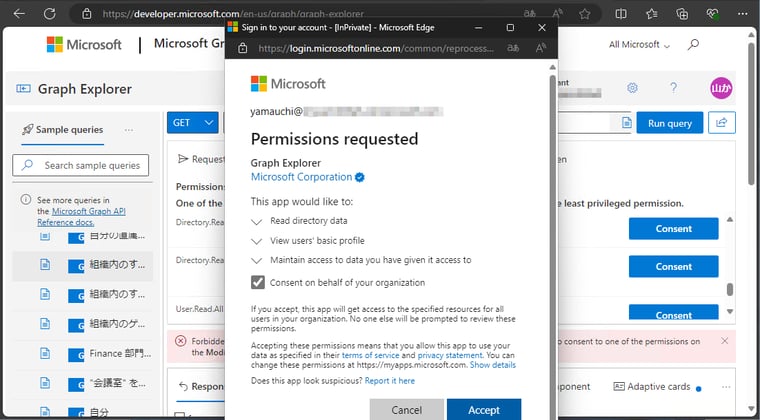This screenshot has height=420, width=760.
Task: Add the page to favorites with the star icon
Action: tap(585, 14)
